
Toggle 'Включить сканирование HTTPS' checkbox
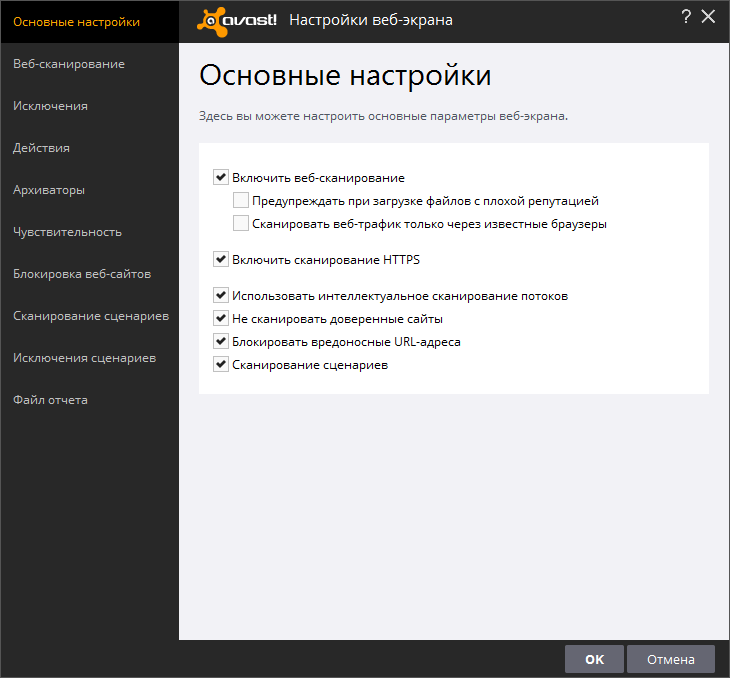221,259
